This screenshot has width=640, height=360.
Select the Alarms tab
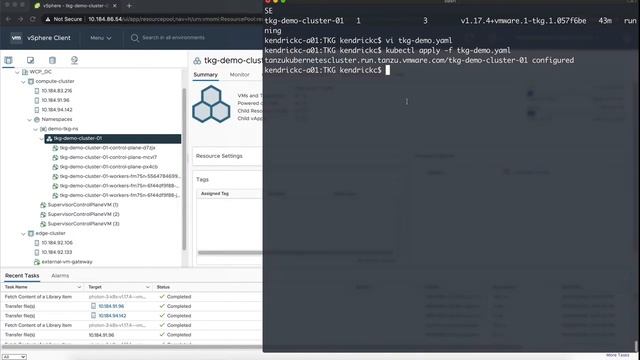click(60, 276)
